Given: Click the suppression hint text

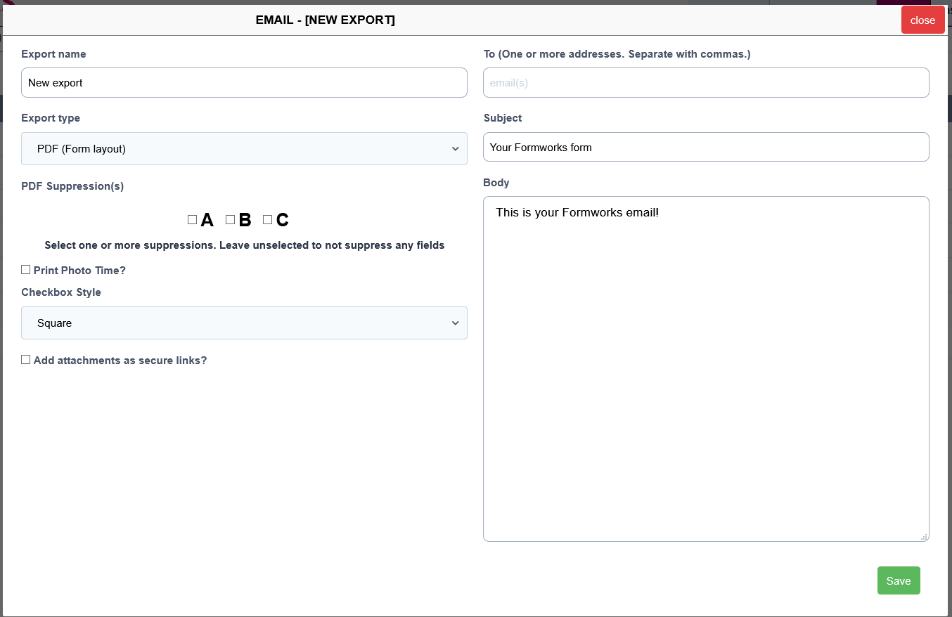Looking at the screenshot, I should point(244,245).
